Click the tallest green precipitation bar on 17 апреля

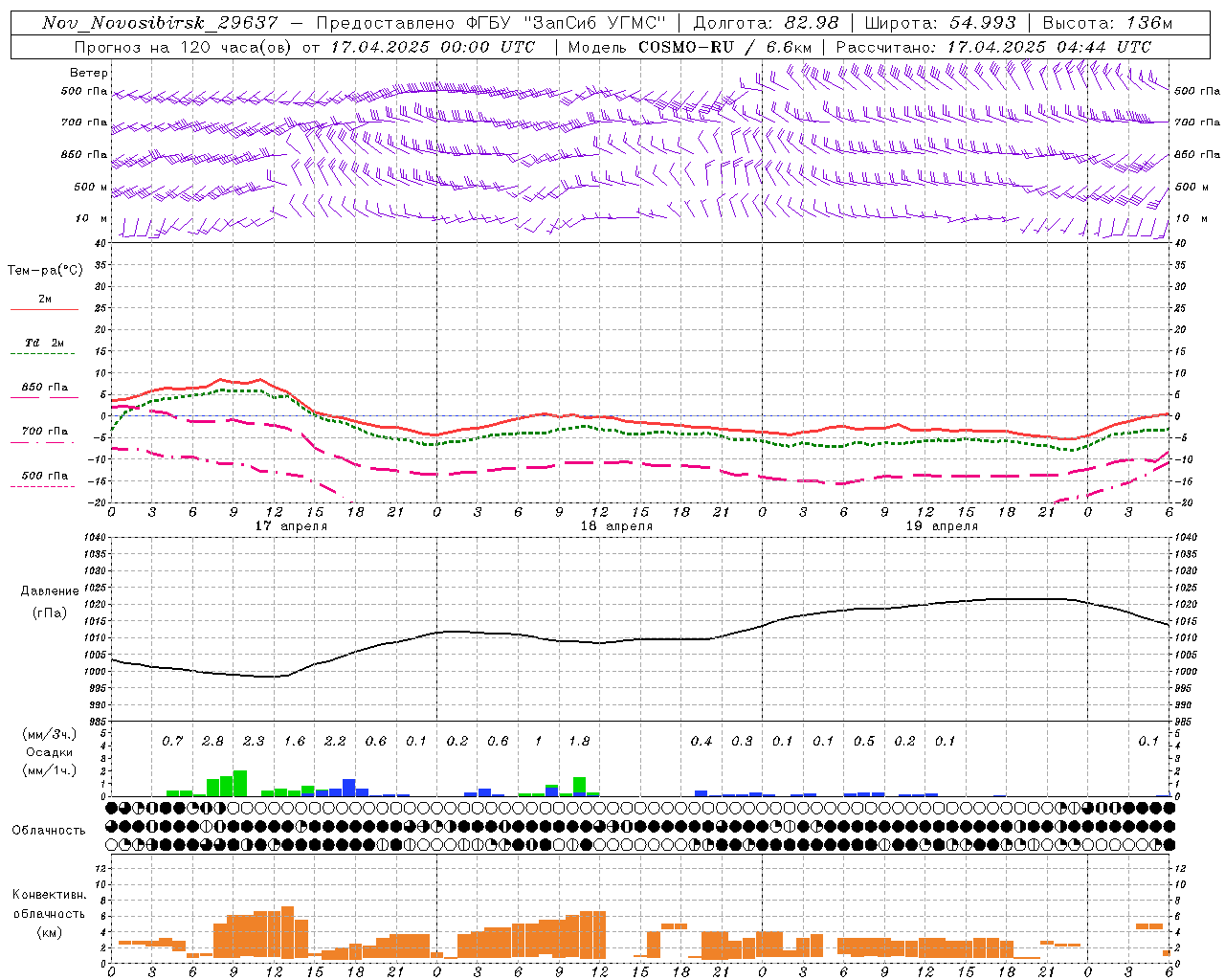pos(240,783)
